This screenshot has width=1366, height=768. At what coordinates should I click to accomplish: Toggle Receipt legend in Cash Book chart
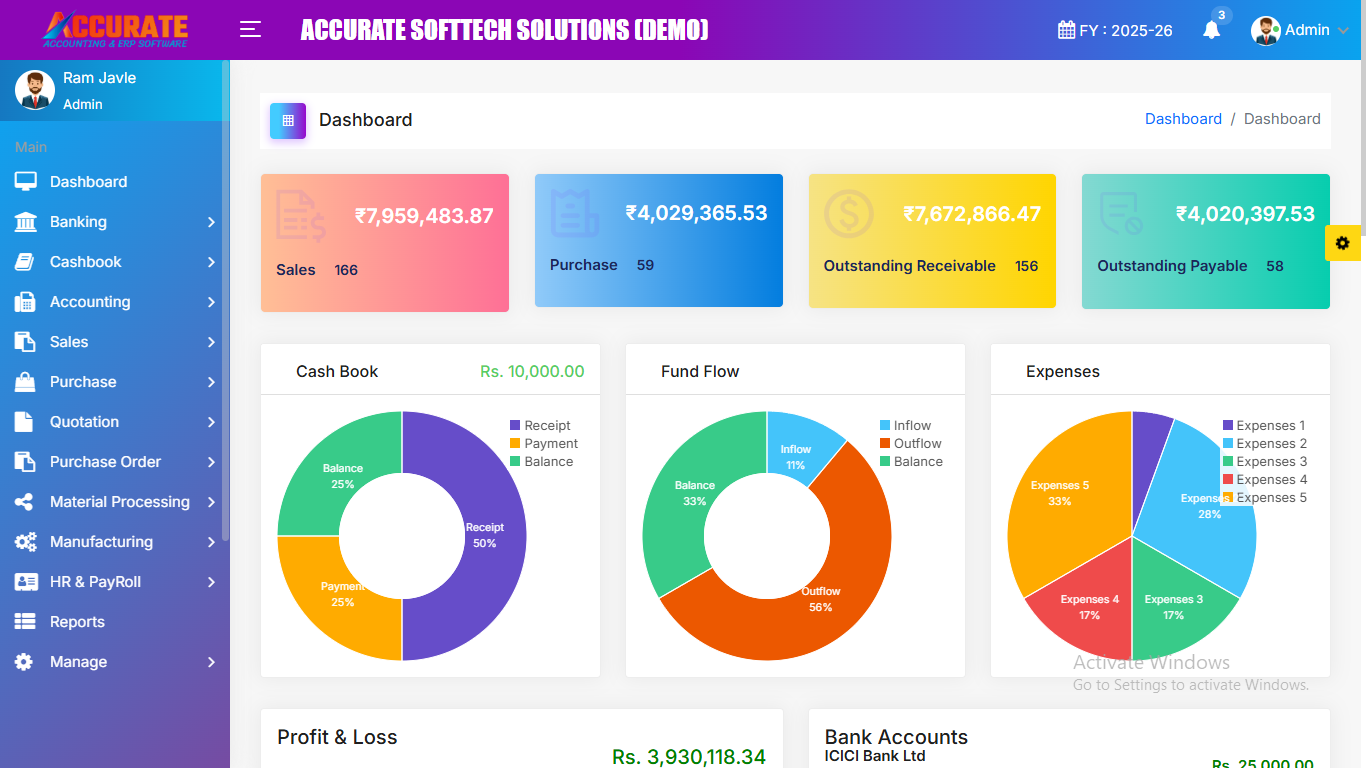[547, 426]
